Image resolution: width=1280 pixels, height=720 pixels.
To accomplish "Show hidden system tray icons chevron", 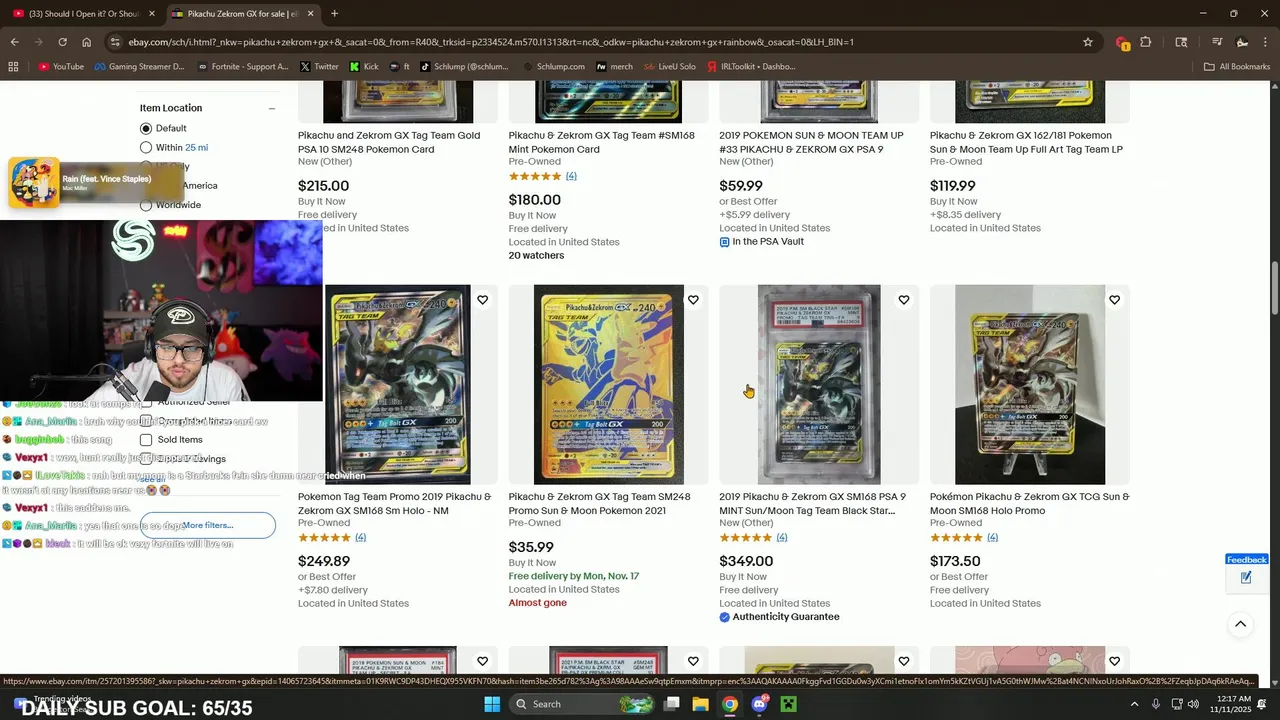I will click(1134, 704).
